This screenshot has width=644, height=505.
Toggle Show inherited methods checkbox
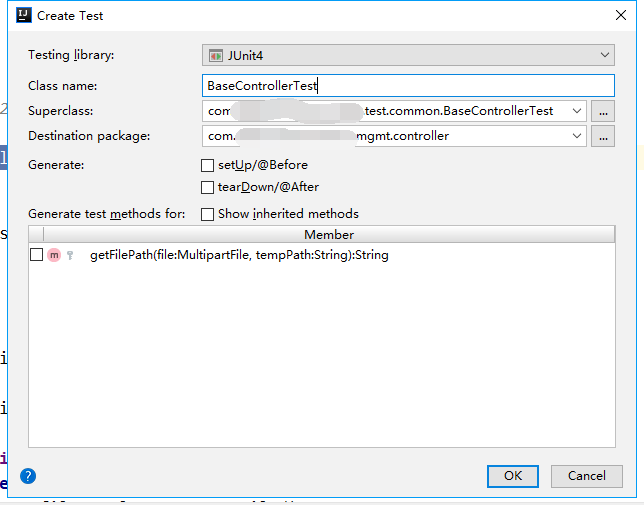[x=208, y=214]
